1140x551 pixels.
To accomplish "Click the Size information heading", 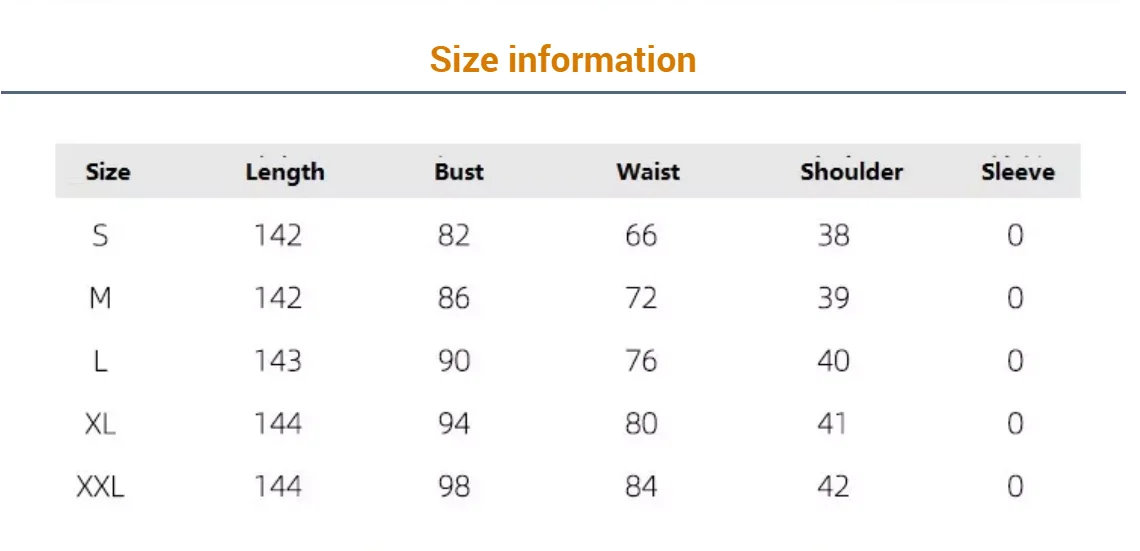I will (x=563, y=60).
